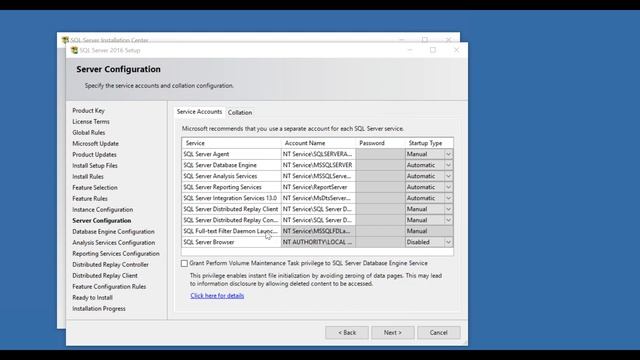Click the SQL Server Reporting Services service name
The height and width of the screenshot is (360, 640).
222,187
